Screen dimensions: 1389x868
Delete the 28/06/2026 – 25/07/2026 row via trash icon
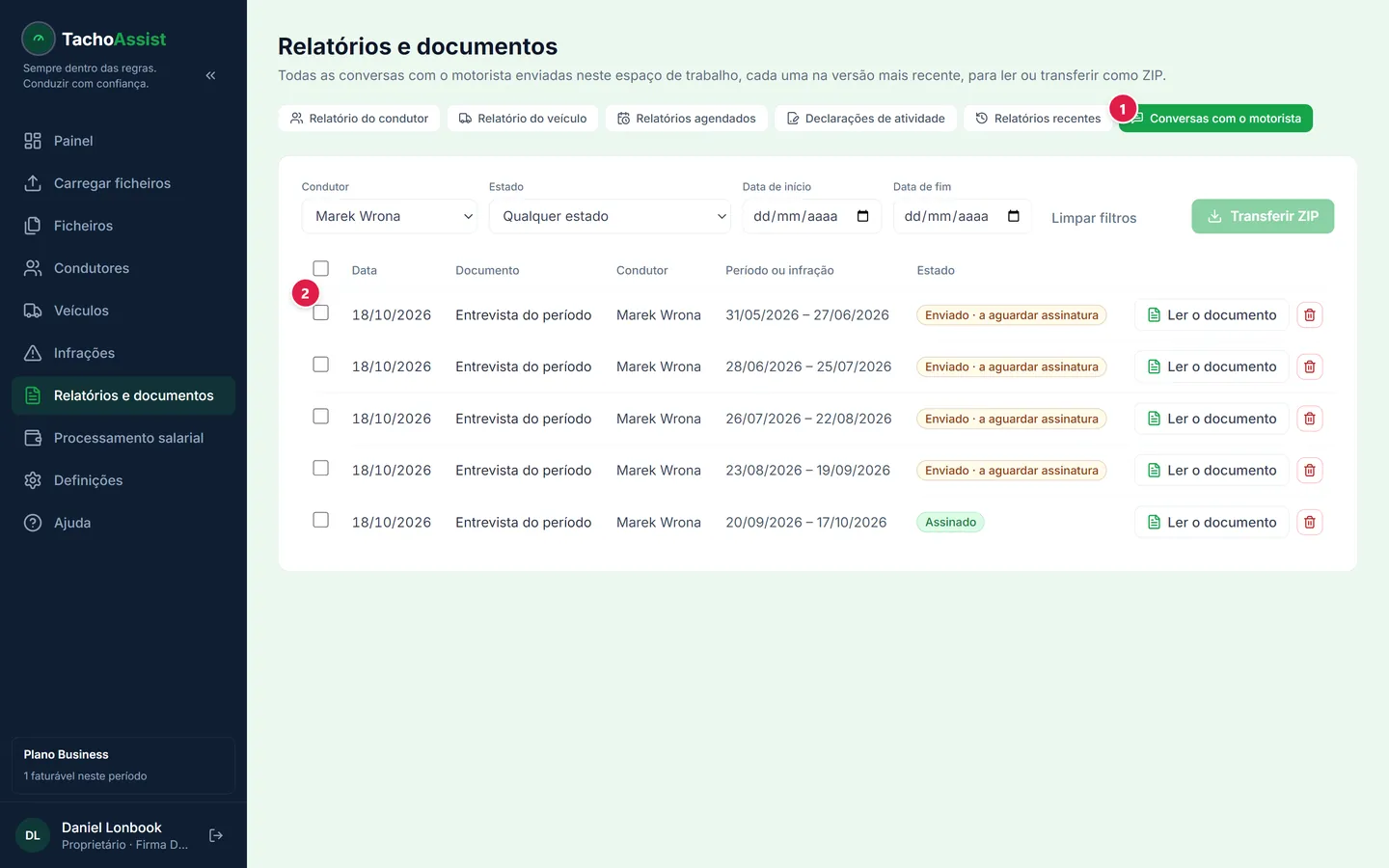(1310, 366)
